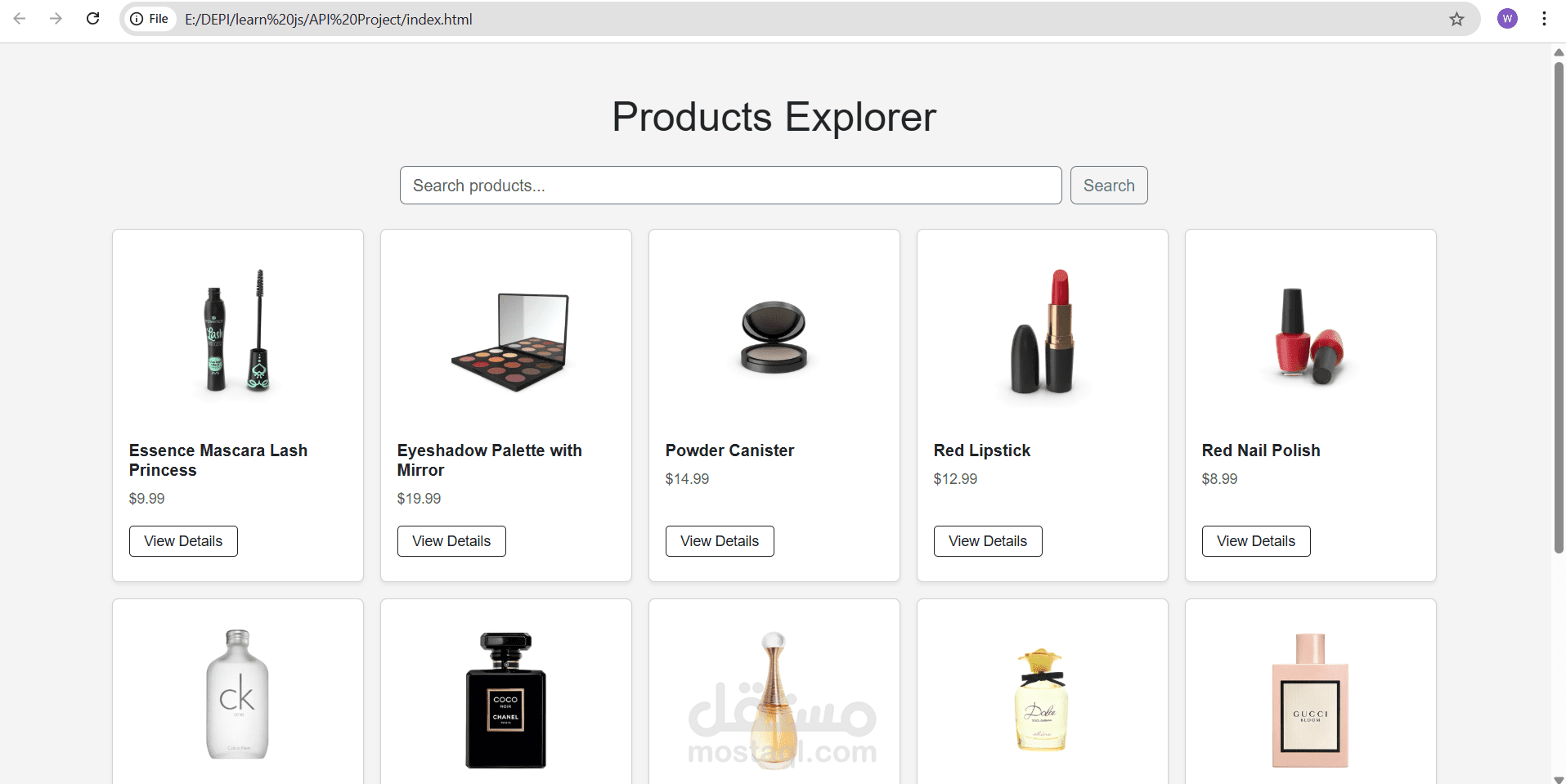Select the Gucci Bloom perfume image
The image size is (1566, 784).
[x=1310, y=701]
